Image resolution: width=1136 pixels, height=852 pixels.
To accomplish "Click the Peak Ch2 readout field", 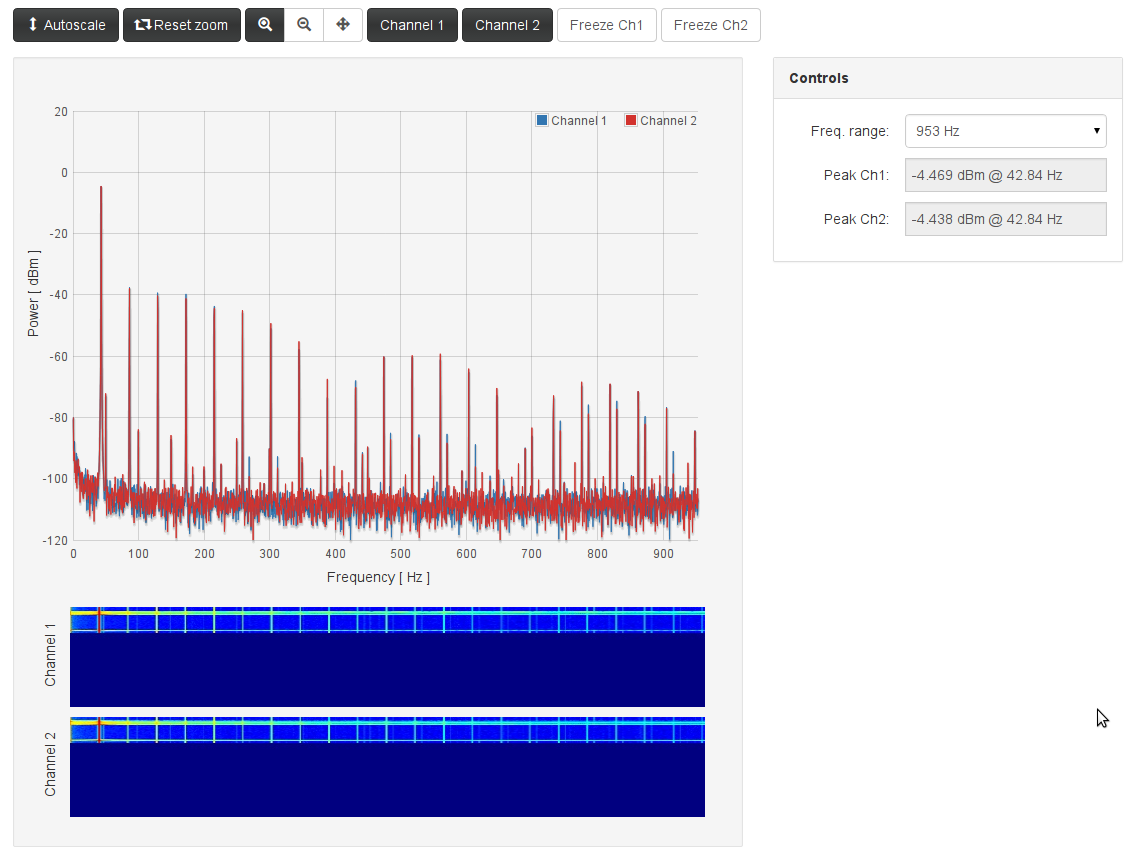I will click(x=1005, y=219).
